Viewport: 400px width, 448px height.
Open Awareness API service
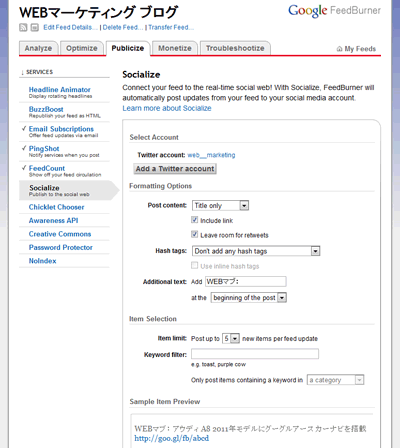(53, 221)
